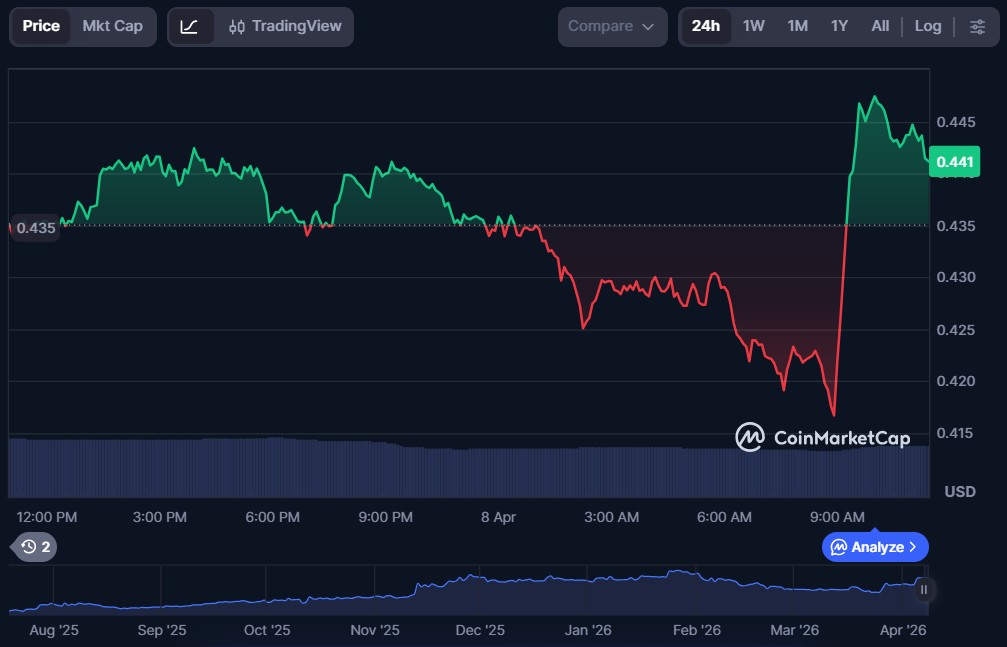Click the CoinMarketCap watermark logo
The image size is (1007, 647).
[x=823, y=437]
